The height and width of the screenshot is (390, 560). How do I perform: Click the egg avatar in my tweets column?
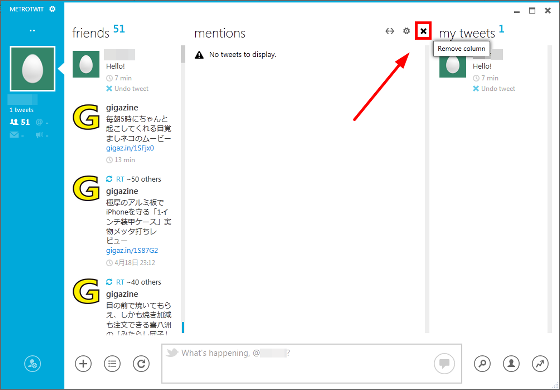[452, 66]
